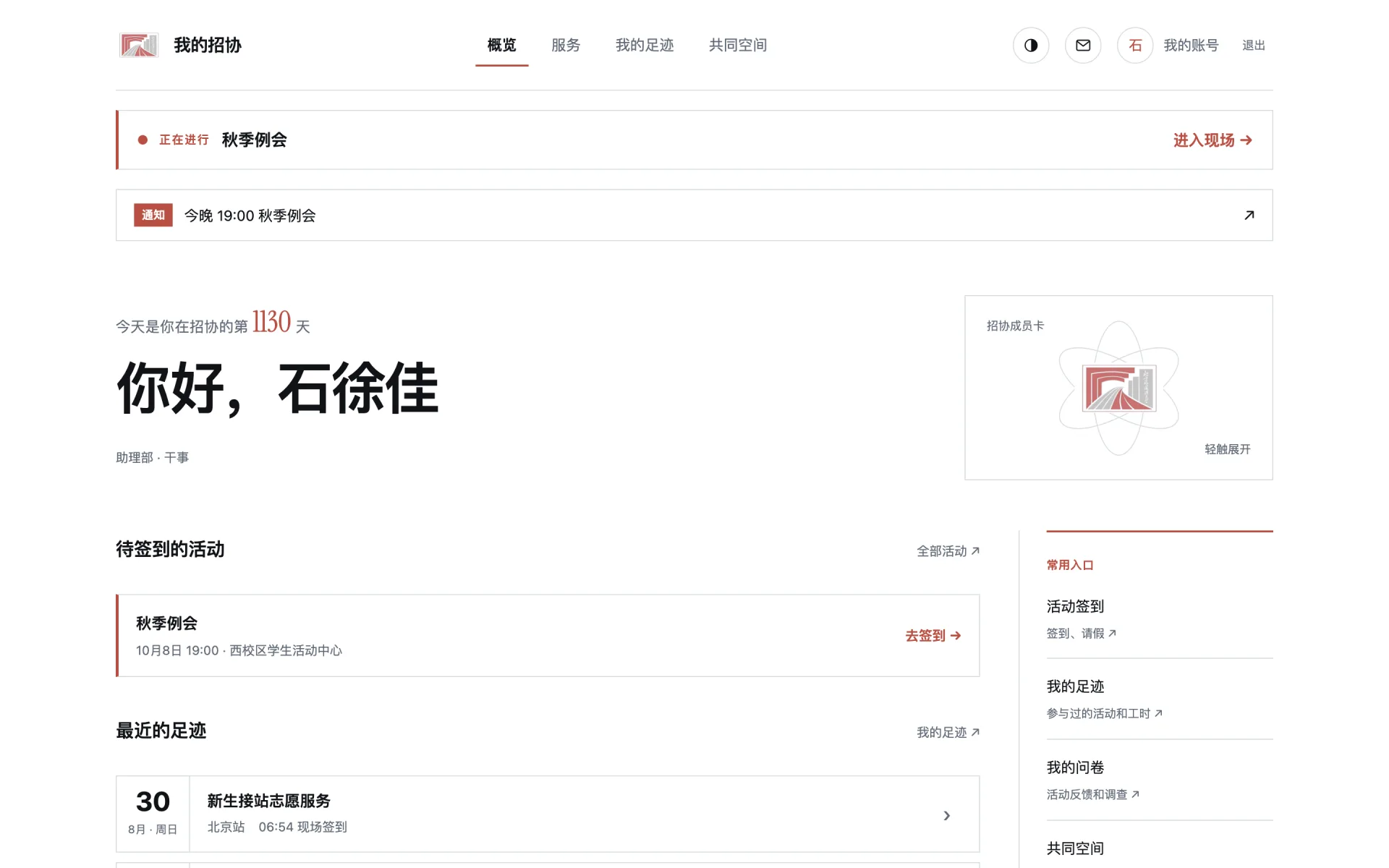Click 退出 to log out
This screenshot has height=868, width=1389.
coord(1254,46)
